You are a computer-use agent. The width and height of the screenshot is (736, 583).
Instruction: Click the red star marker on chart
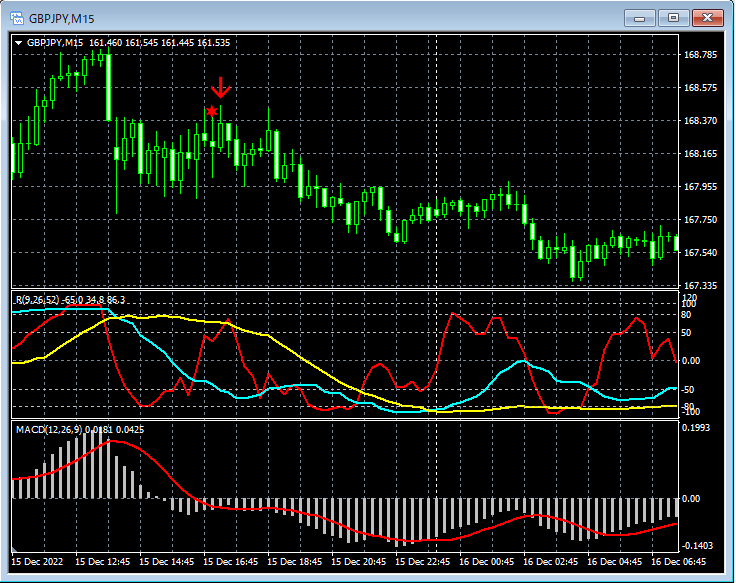click(x=211, y=111)
